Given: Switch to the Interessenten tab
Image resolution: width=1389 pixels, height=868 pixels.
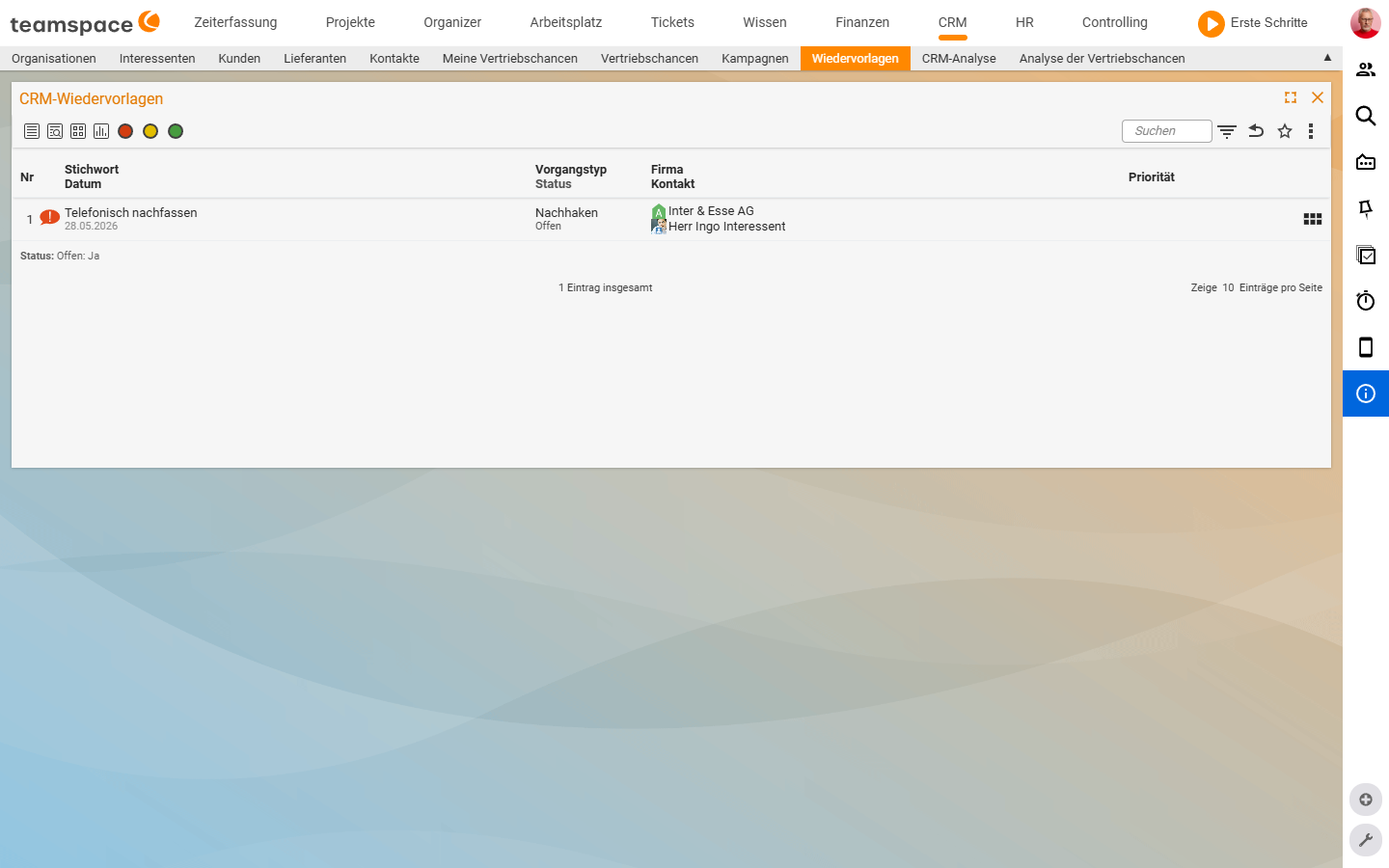Looking at the screenshot, I should 157,58.
